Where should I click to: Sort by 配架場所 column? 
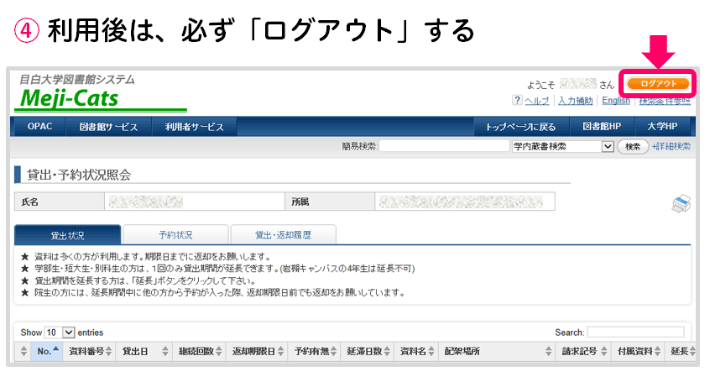[x=497, y=351]
